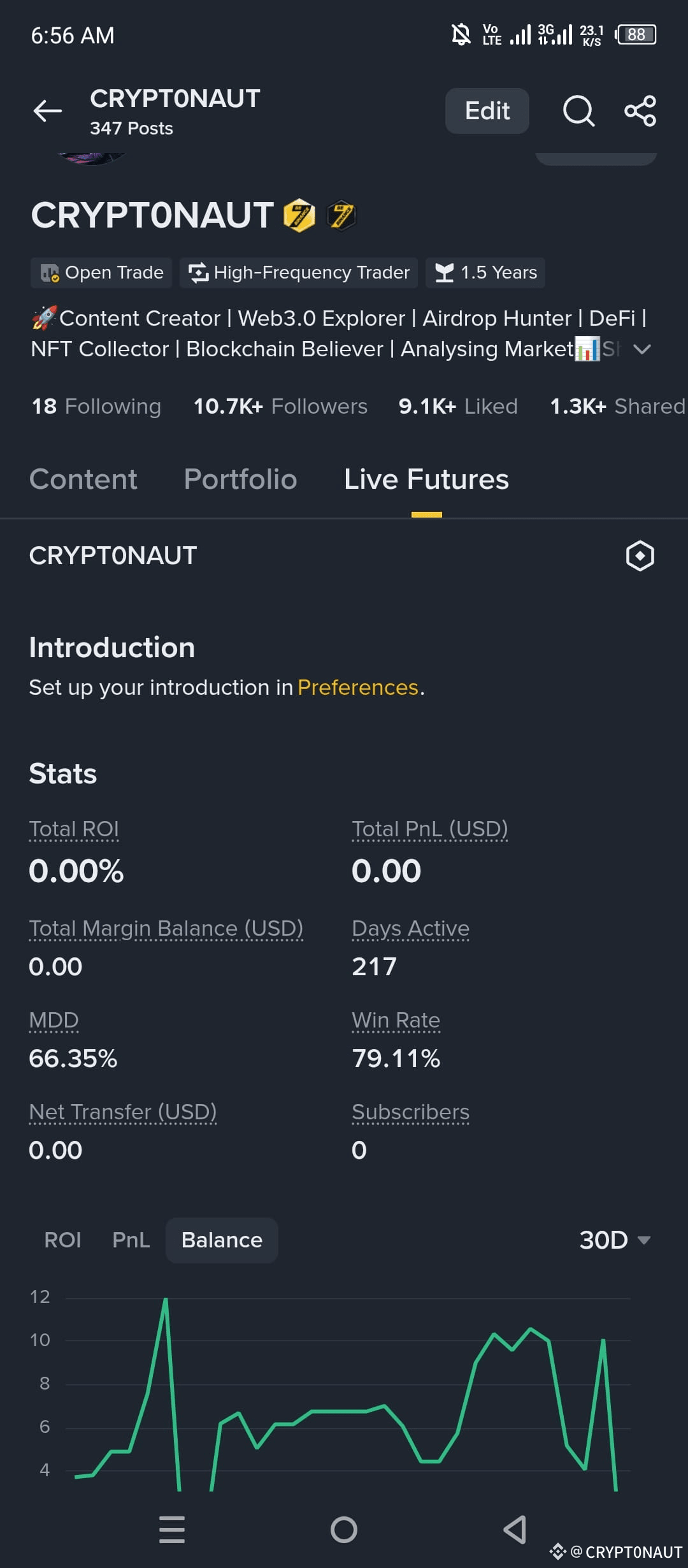The width and height of the screenshot is (688, 1568).
Task: Tap the Android home circle button
Action: click(344, 1529)
